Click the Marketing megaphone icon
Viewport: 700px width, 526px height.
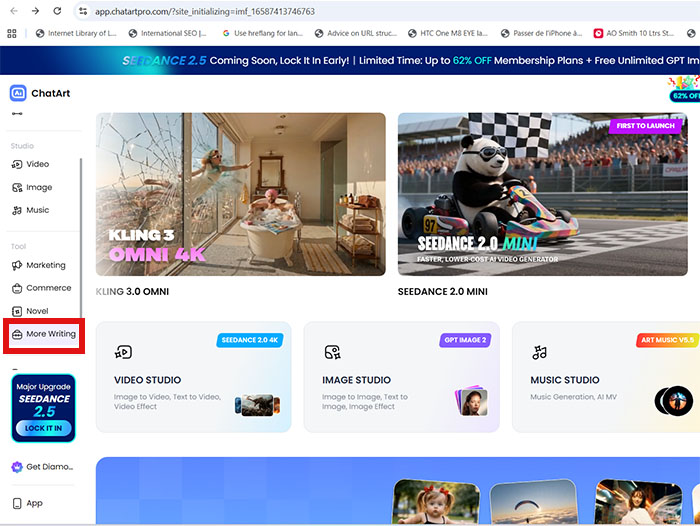point(17,266)
